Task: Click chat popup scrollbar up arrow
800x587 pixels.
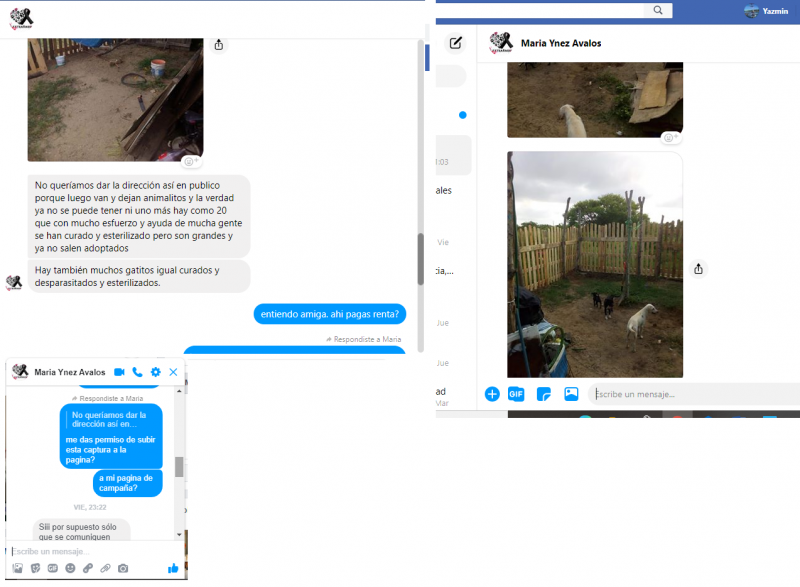Action: point(179,391)
